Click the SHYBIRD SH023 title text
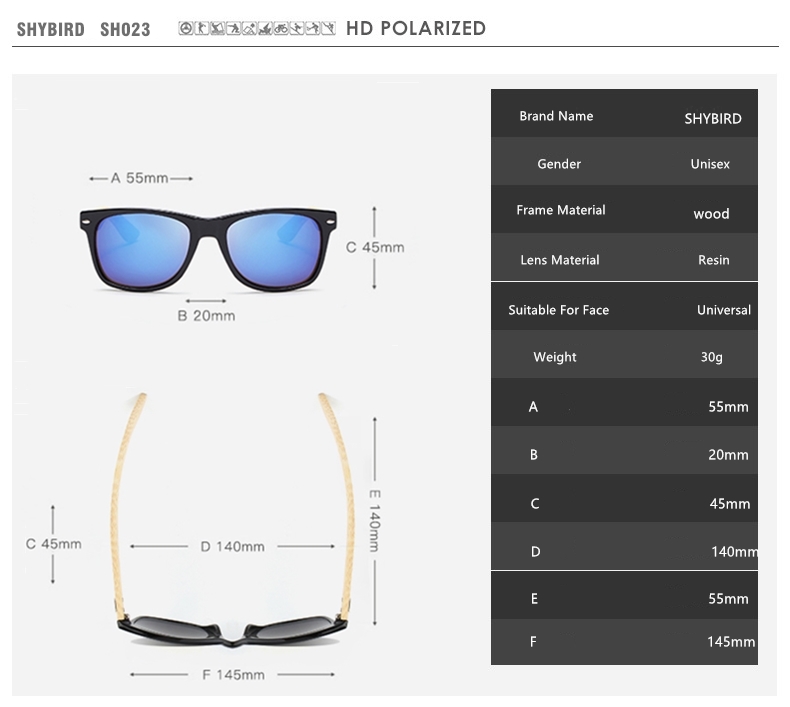The width and height of the screenshot is (790, 707). point(84,29)
